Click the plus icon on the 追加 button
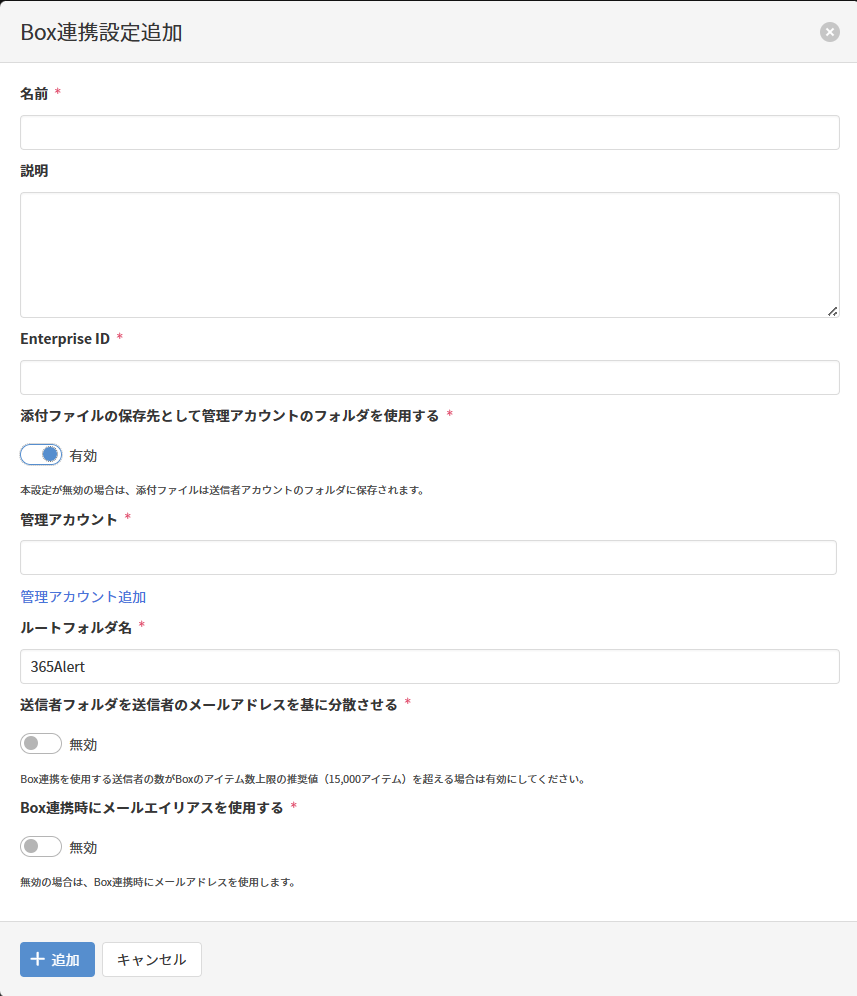 pyautogui.click(x=38, y=959)
